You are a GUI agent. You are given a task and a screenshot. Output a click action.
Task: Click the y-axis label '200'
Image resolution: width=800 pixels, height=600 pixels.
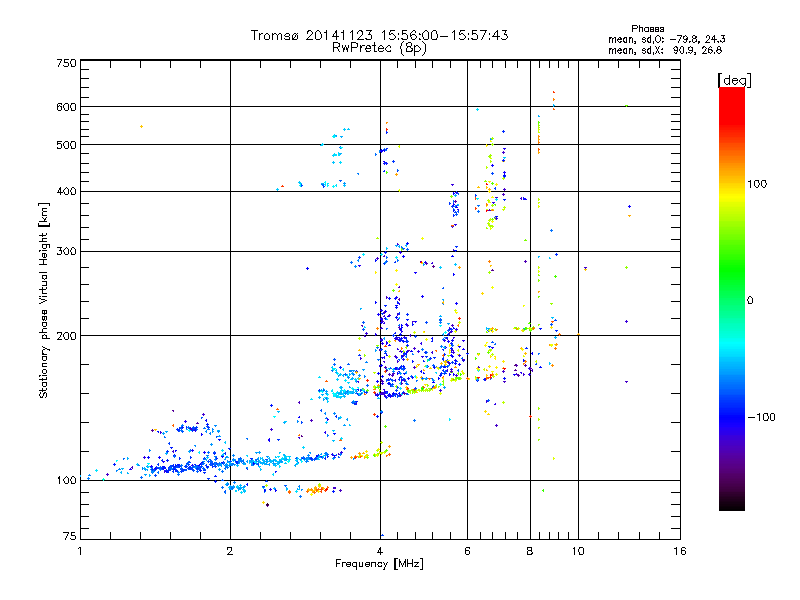(x=66, y=336)
